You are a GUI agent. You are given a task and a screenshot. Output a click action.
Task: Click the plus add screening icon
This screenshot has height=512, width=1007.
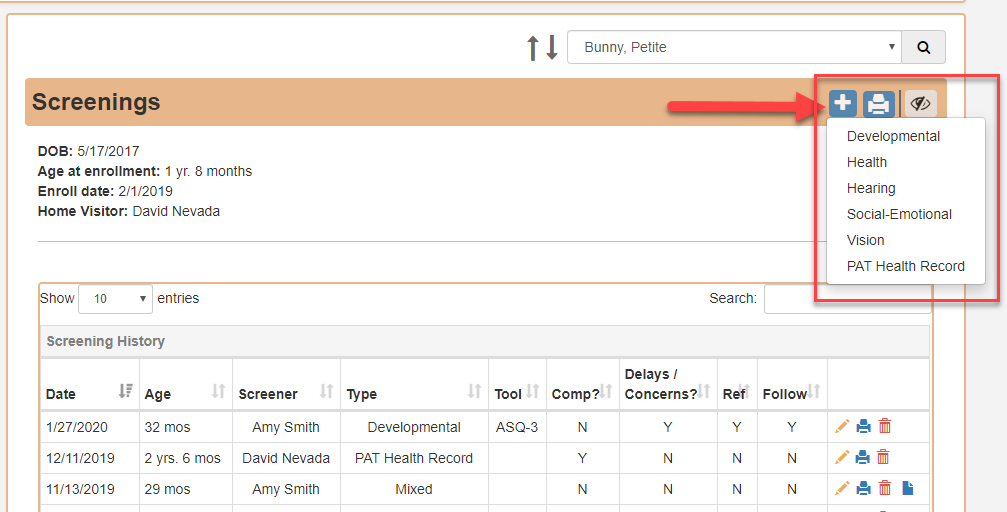(842, 103)
